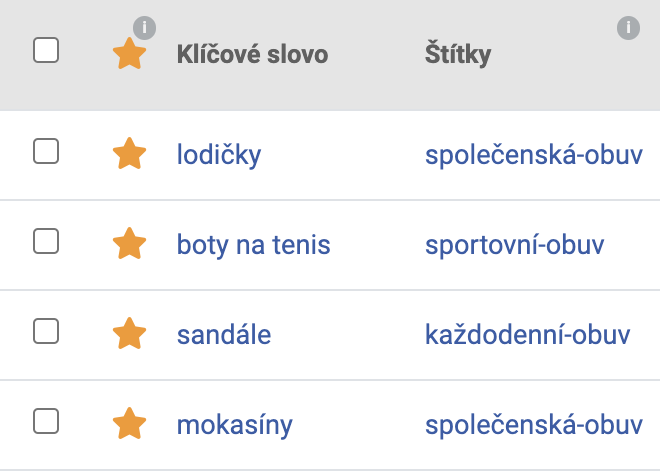Mark the checkbox for the sandále row
Image resolution: width=660 pixels, height=474 pixels.
tap(46, 331)
